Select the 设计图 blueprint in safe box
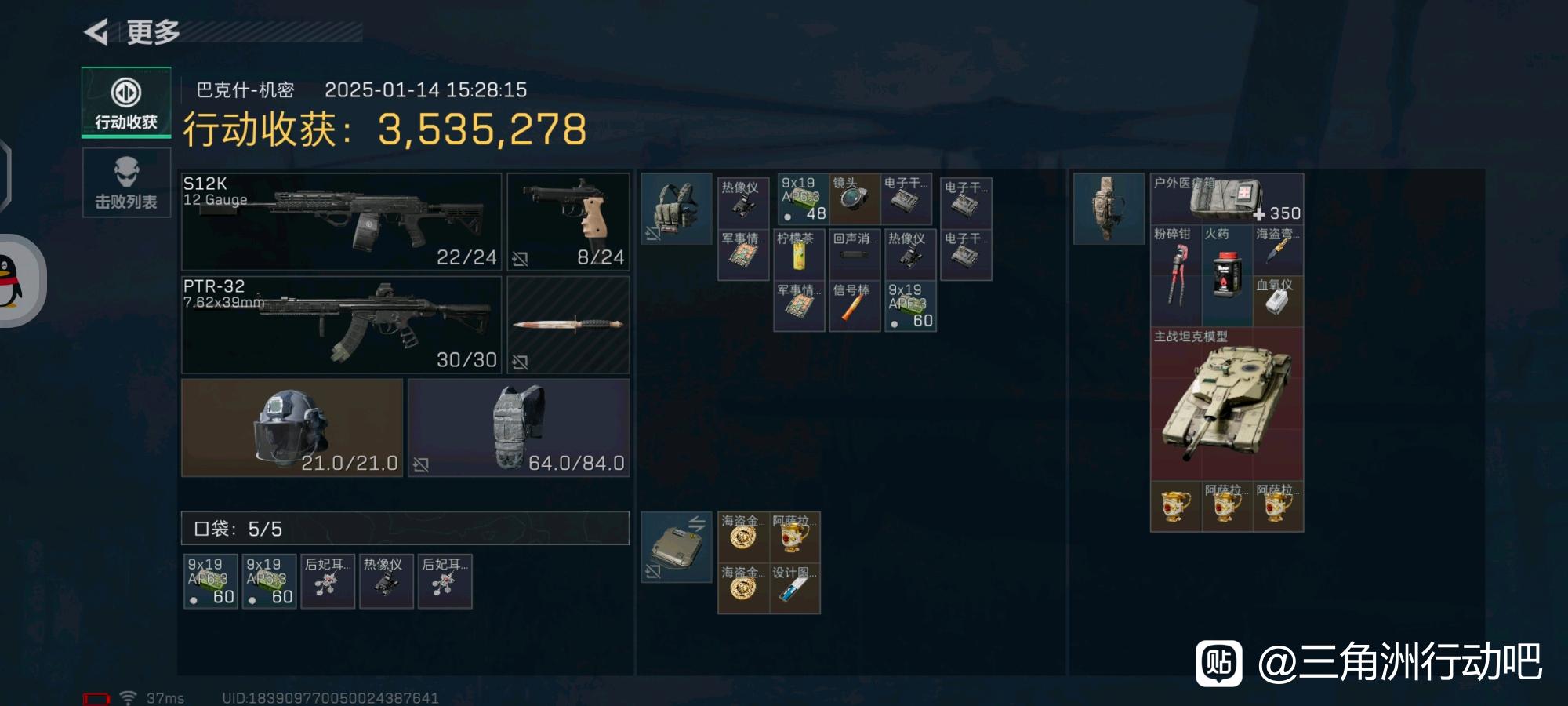This screenshot has width=1568, height=706. coord(795,588)
